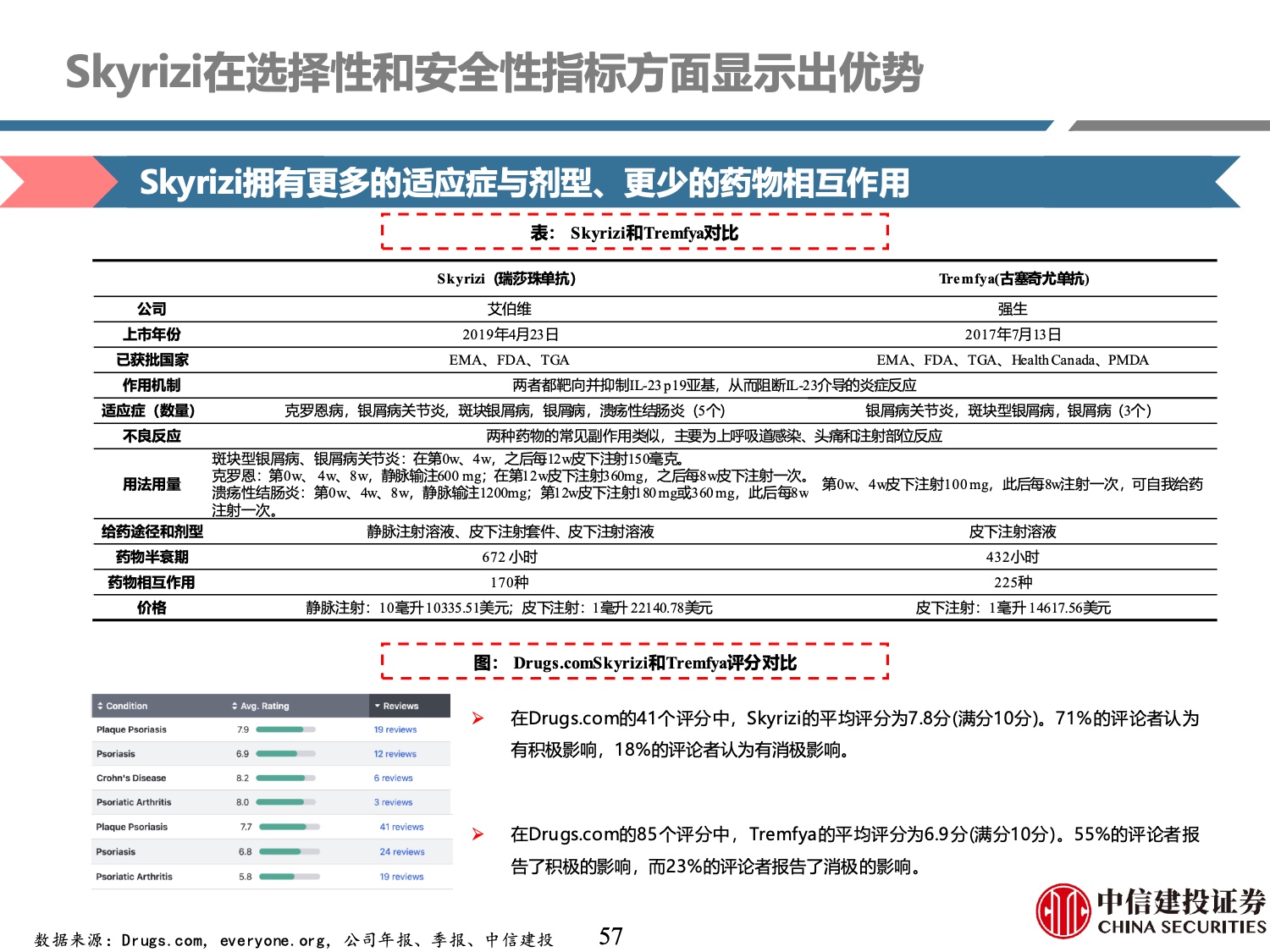Click the sort arrows icon beside Condition
This screenshot has width=1270, height=952.
point(101,706)
